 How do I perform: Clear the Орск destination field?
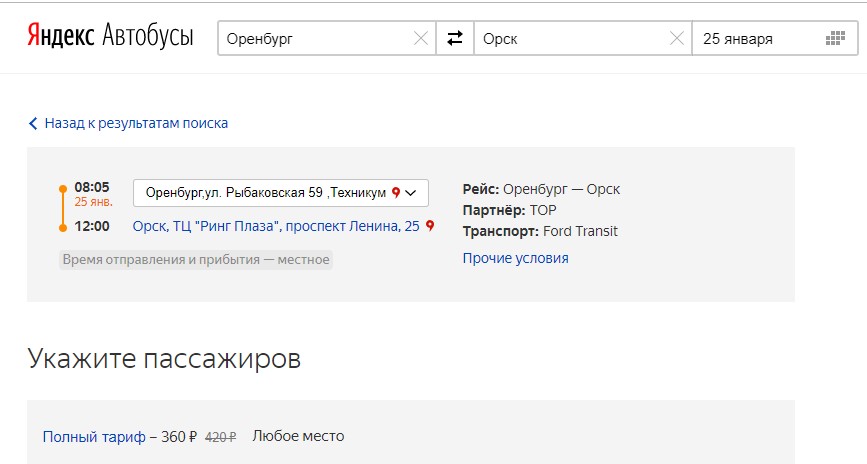677,39
